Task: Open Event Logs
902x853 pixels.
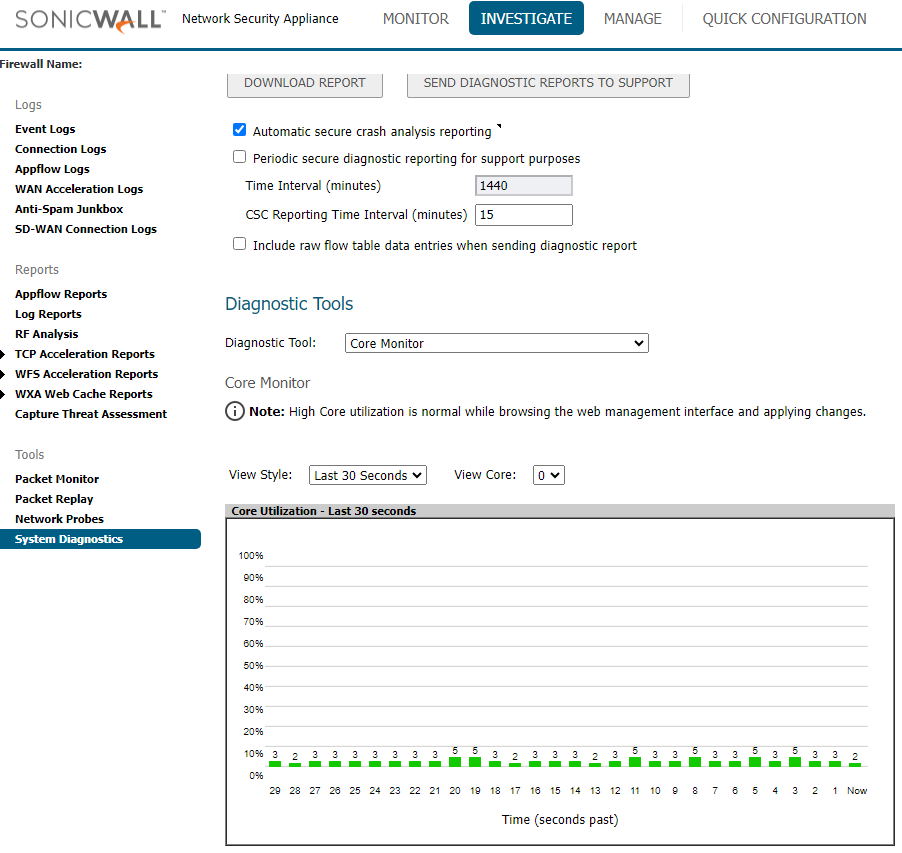Action: pos(45,129)
